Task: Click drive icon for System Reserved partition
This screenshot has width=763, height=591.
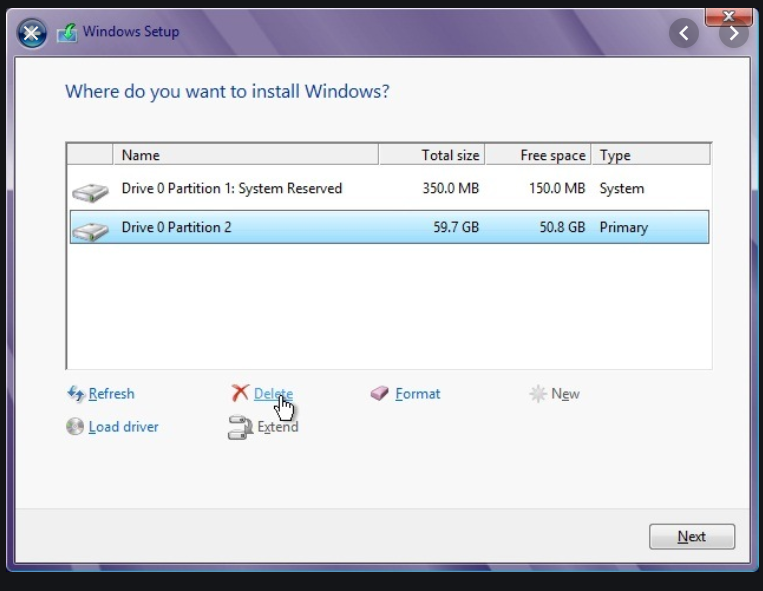Action: pos(90,190)
